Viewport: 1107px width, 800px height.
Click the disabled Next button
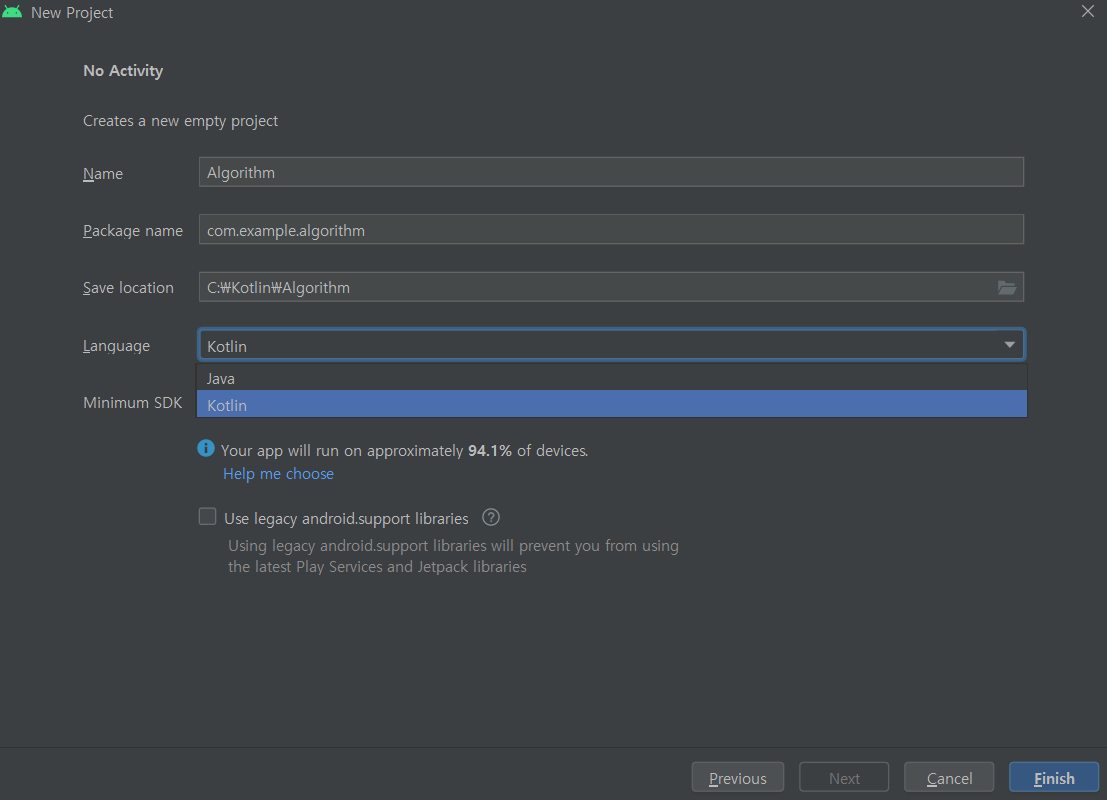tap(844, 777)
